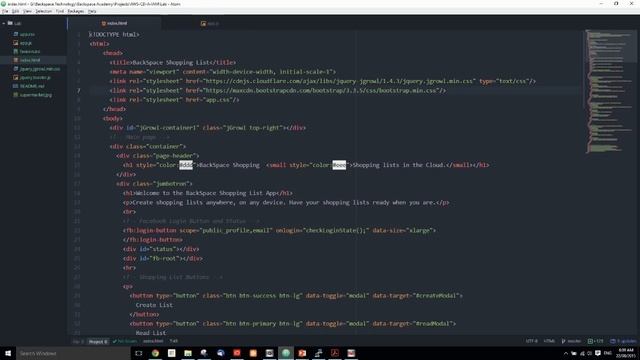
Task: Click the README.md file icon
Action: (x=16, y=86)
